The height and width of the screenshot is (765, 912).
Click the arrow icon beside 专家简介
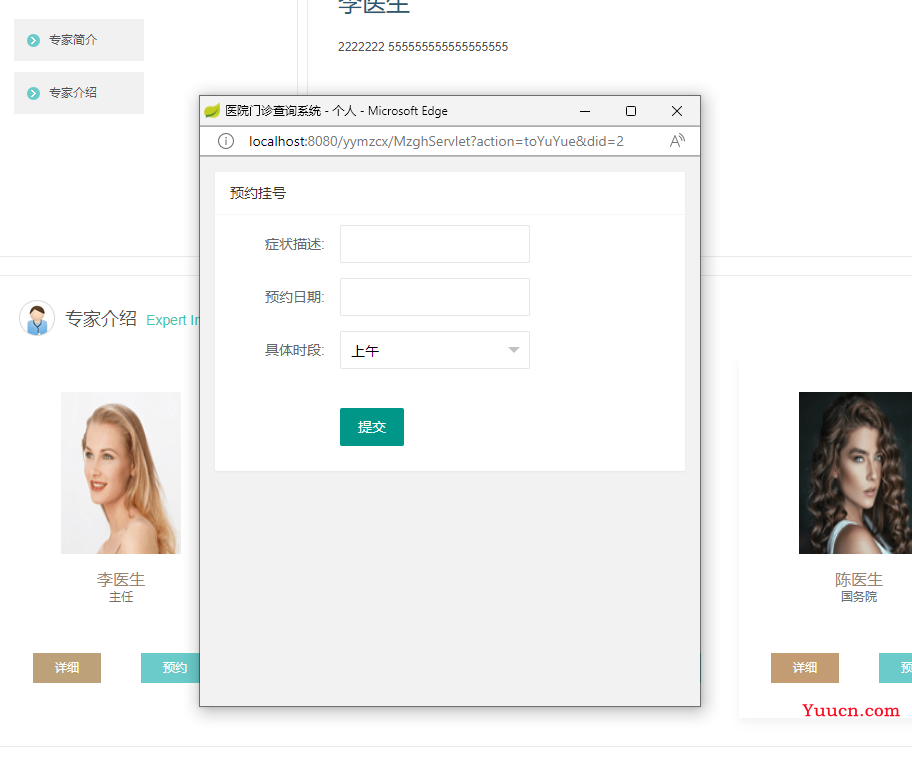coord(34,41)
